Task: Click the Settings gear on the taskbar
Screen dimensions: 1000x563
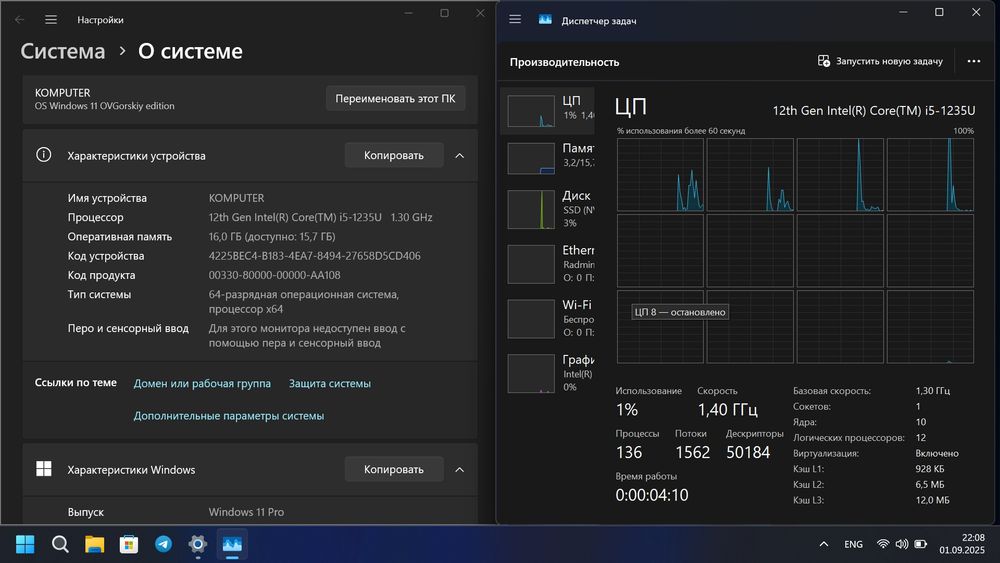Action: tap(198, 544)
